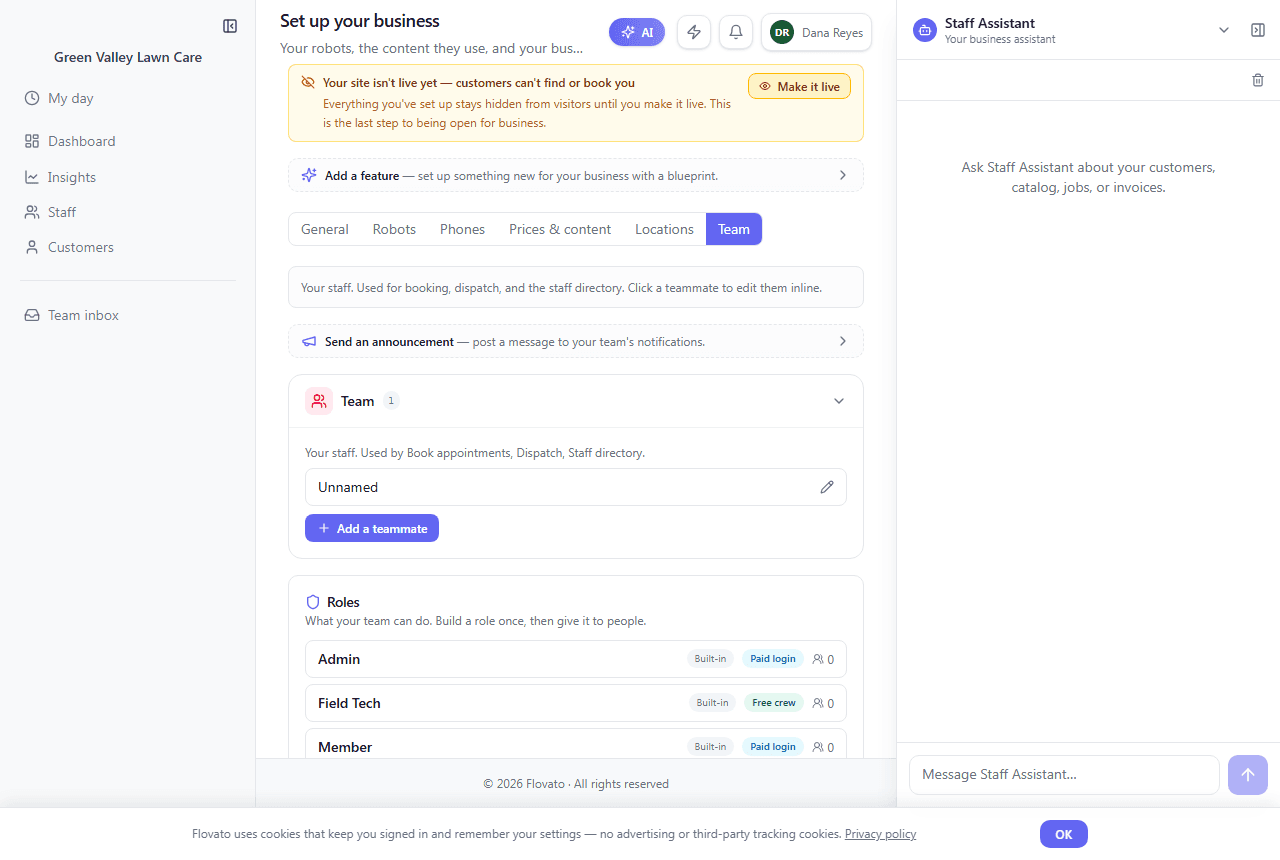Expand the Staff Assistant dropdown chevron
This screenshot has width=1280, height=860.
point(1224,30)
